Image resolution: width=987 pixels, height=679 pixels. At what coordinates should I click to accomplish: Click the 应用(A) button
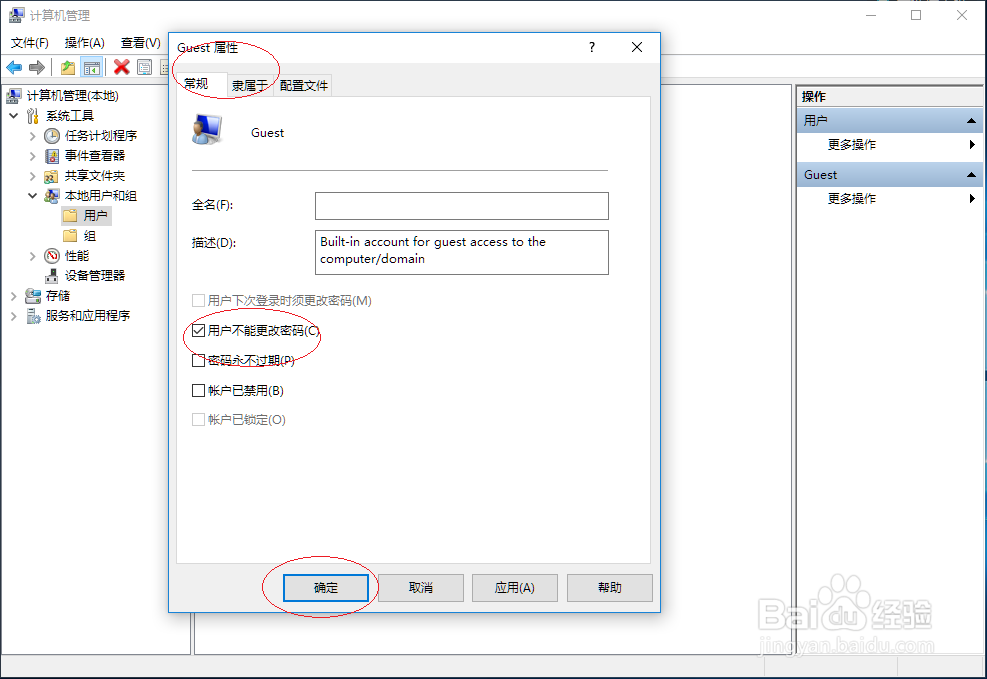pos(514,588)
